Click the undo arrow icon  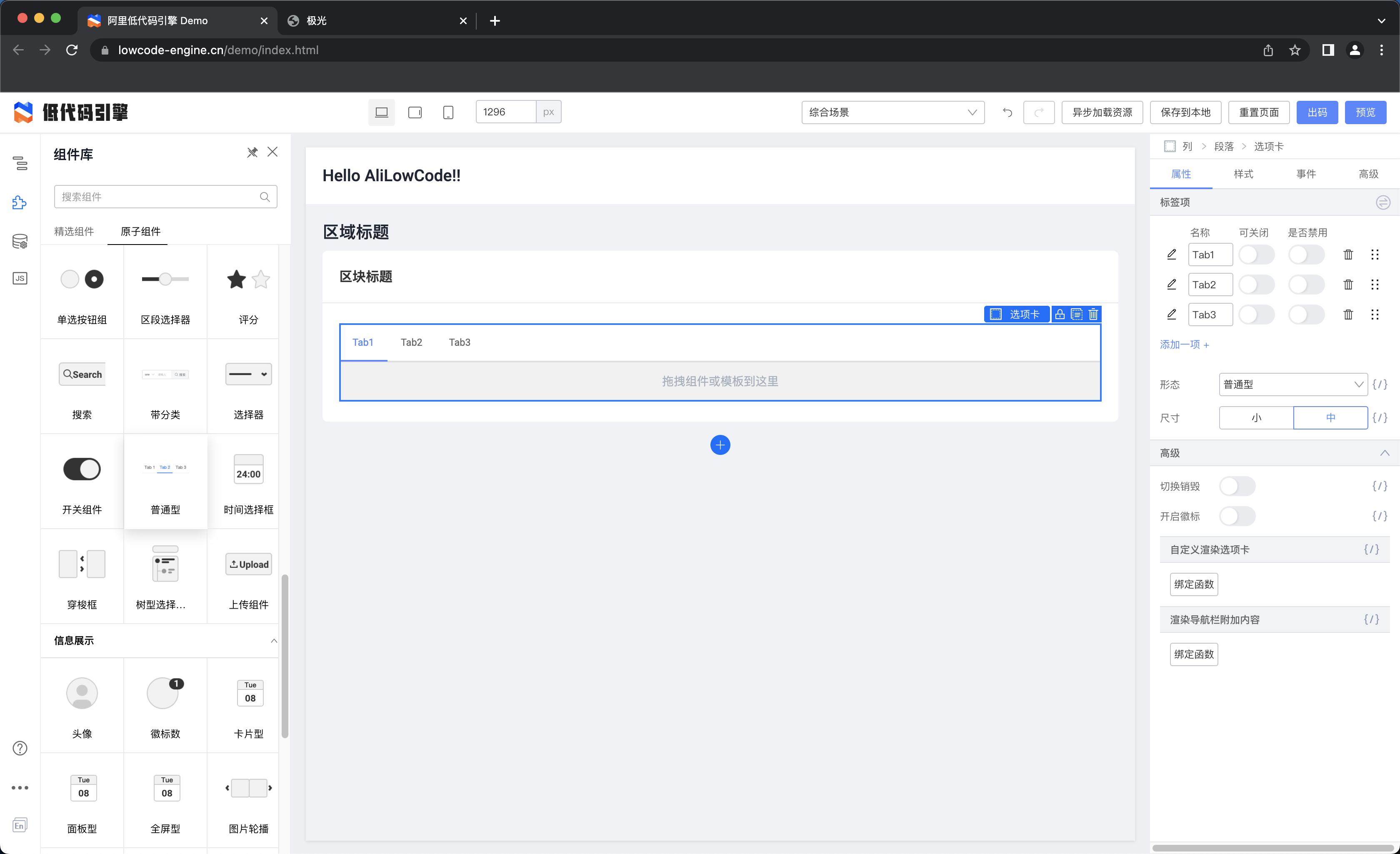tap(1007, 112)
